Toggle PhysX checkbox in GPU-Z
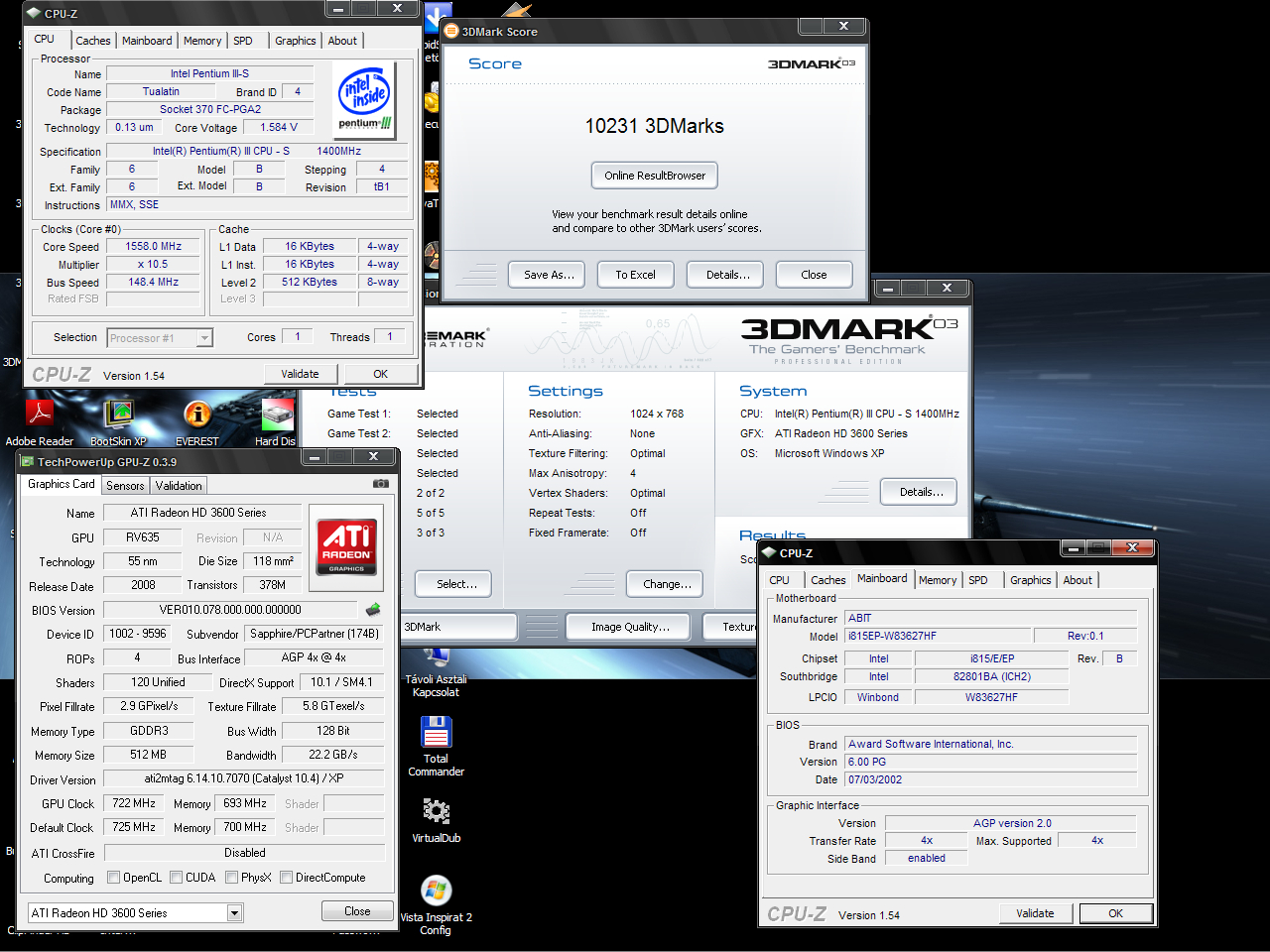Viewport: 1270px width, 952px height. point(231,878)
